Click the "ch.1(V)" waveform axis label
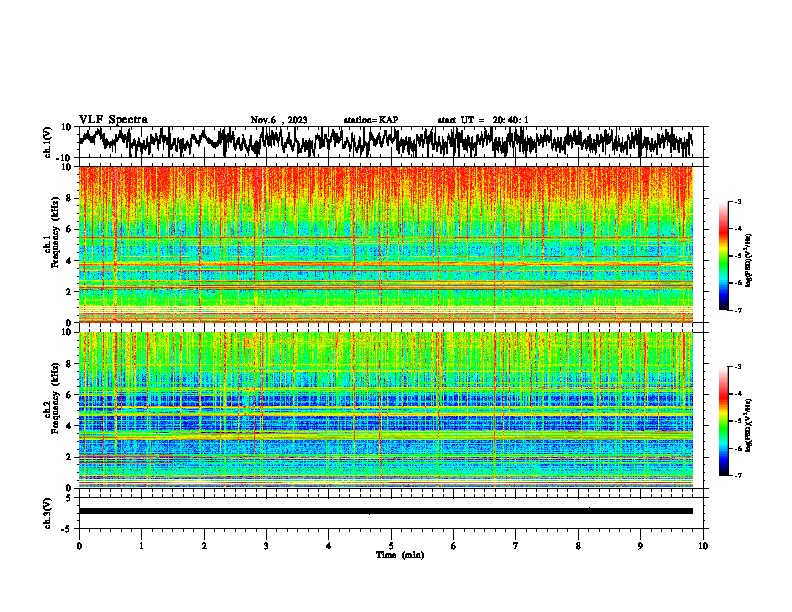Viewport: 792px width, 612px height. click(x=48, y=142)
